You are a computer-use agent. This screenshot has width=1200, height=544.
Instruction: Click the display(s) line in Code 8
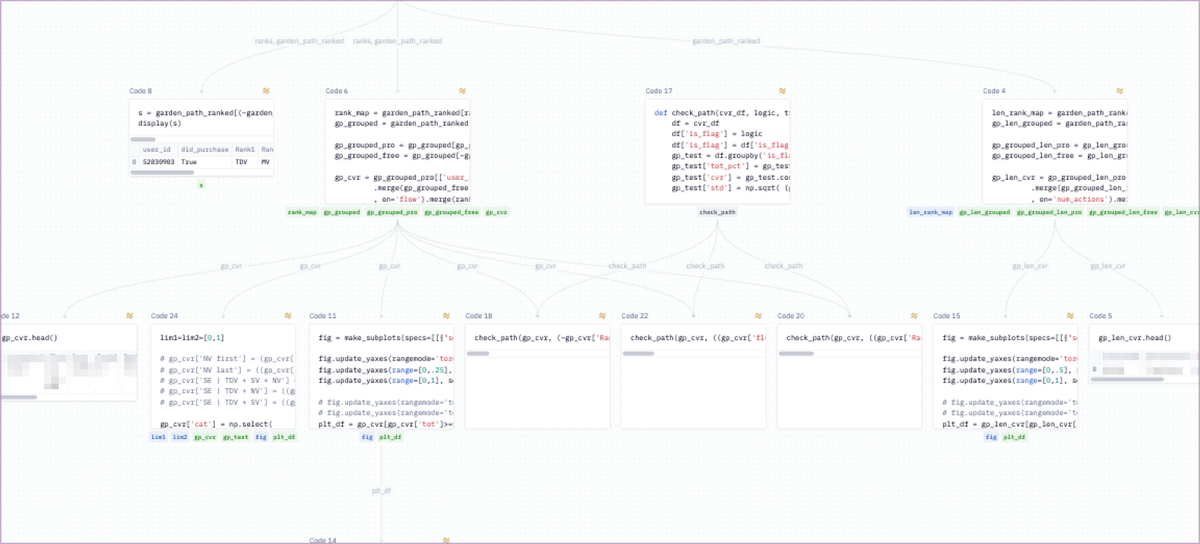[160, 124]
